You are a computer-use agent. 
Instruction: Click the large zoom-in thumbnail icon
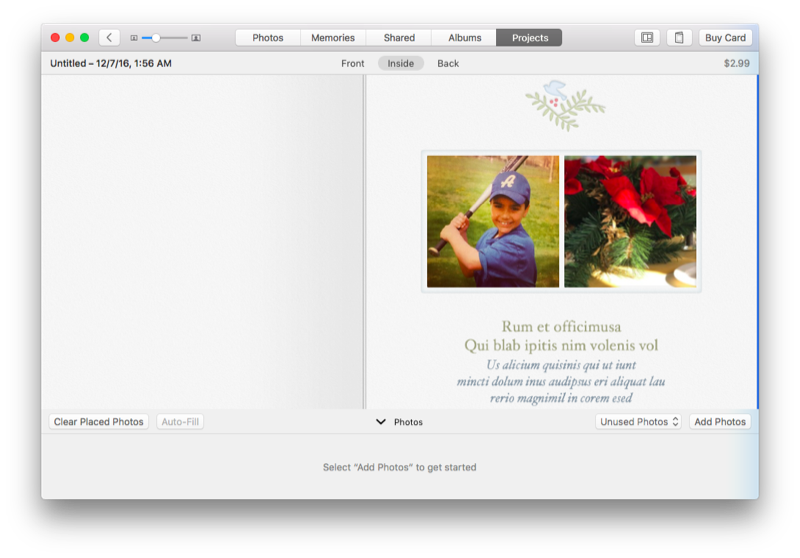(x=196, y=38)
